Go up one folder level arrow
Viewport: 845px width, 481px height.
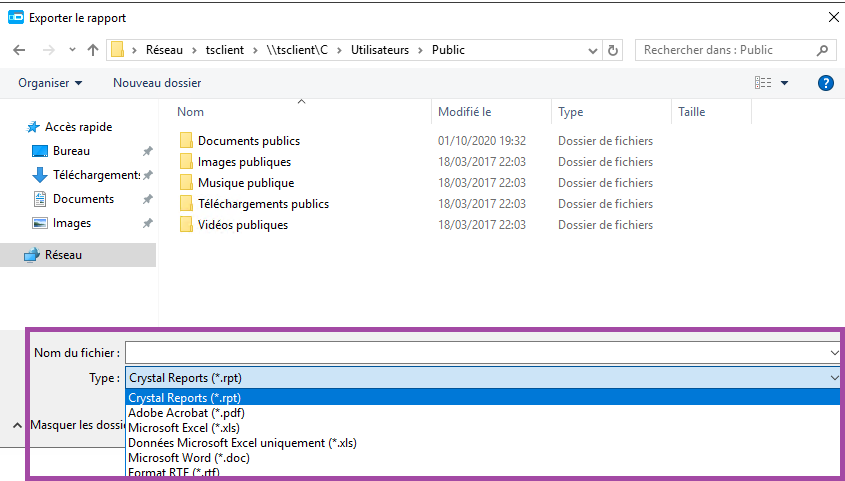[93, 50]
